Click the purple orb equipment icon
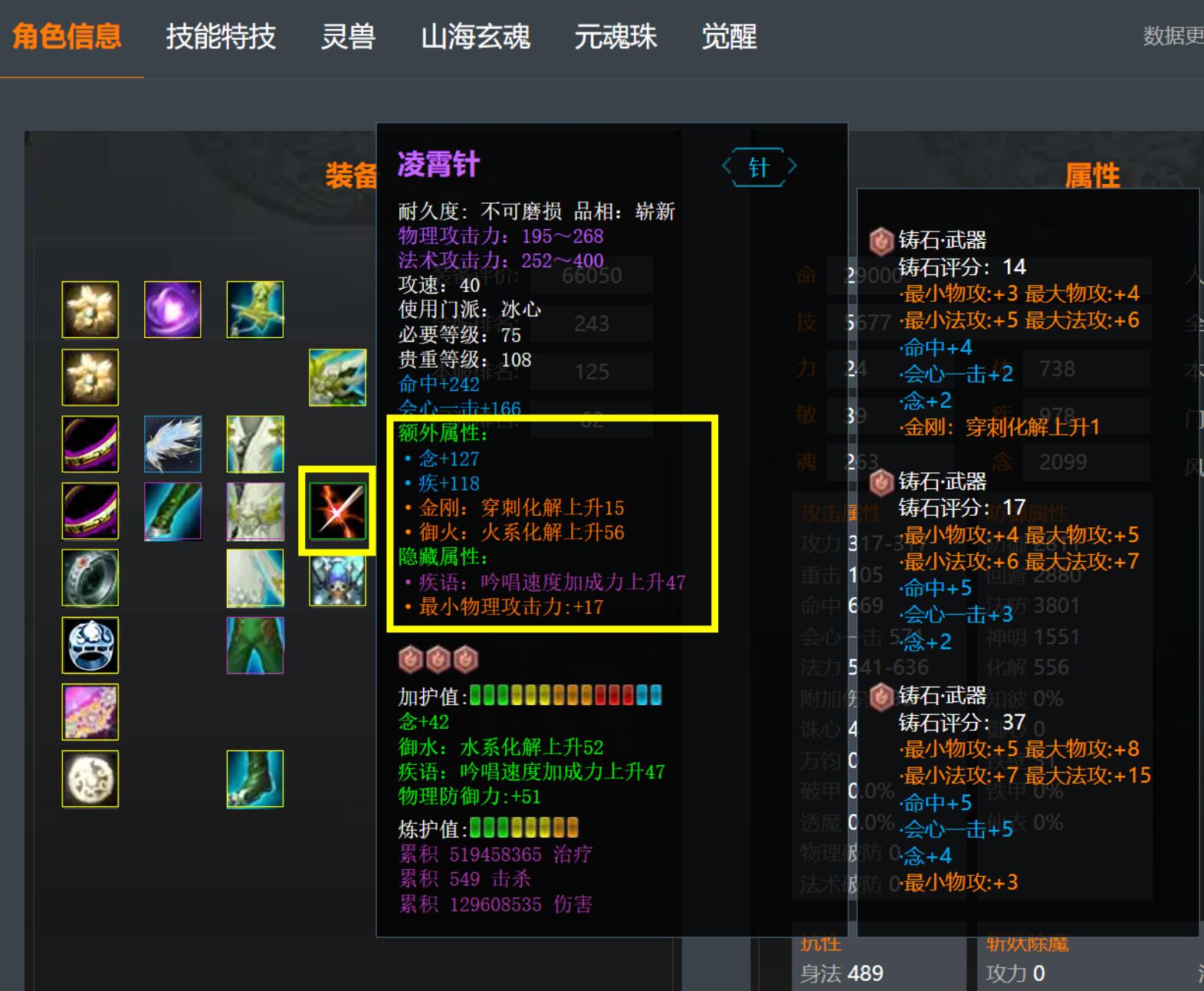1204x991 pixels. pyautogui.click(x=172, y=310)
